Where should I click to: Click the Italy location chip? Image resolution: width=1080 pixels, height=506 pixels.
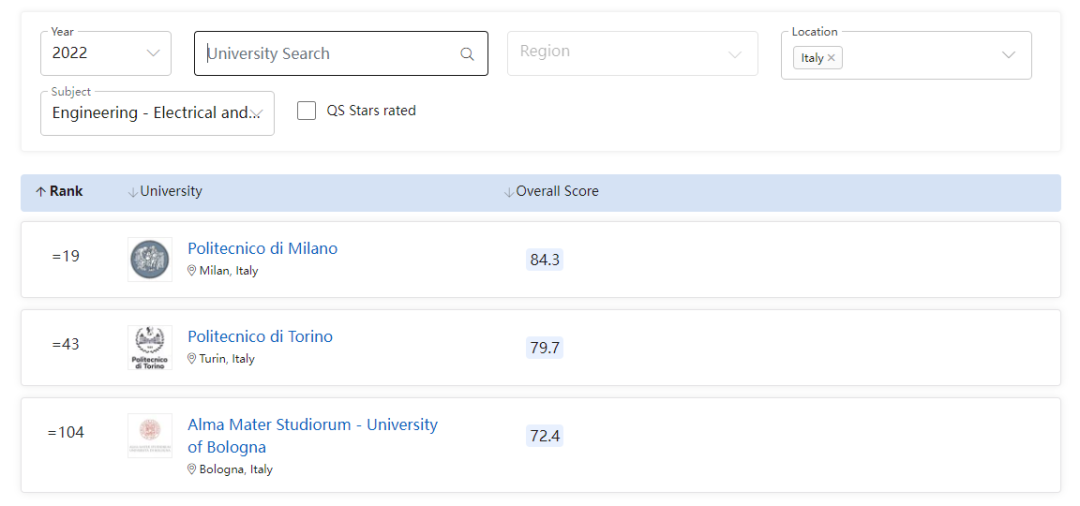(x=818, y=58)
